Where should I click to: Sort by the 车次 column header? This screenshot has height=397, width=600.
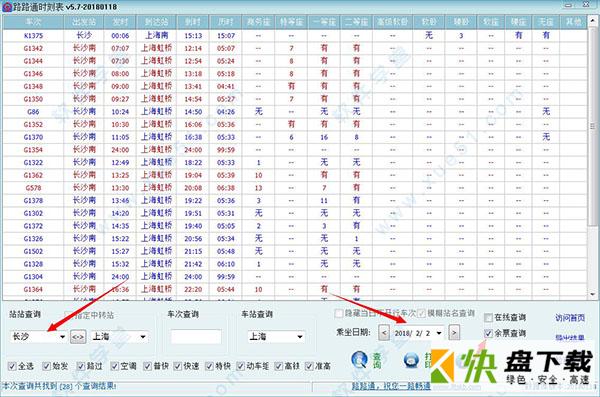pos(33,22)
